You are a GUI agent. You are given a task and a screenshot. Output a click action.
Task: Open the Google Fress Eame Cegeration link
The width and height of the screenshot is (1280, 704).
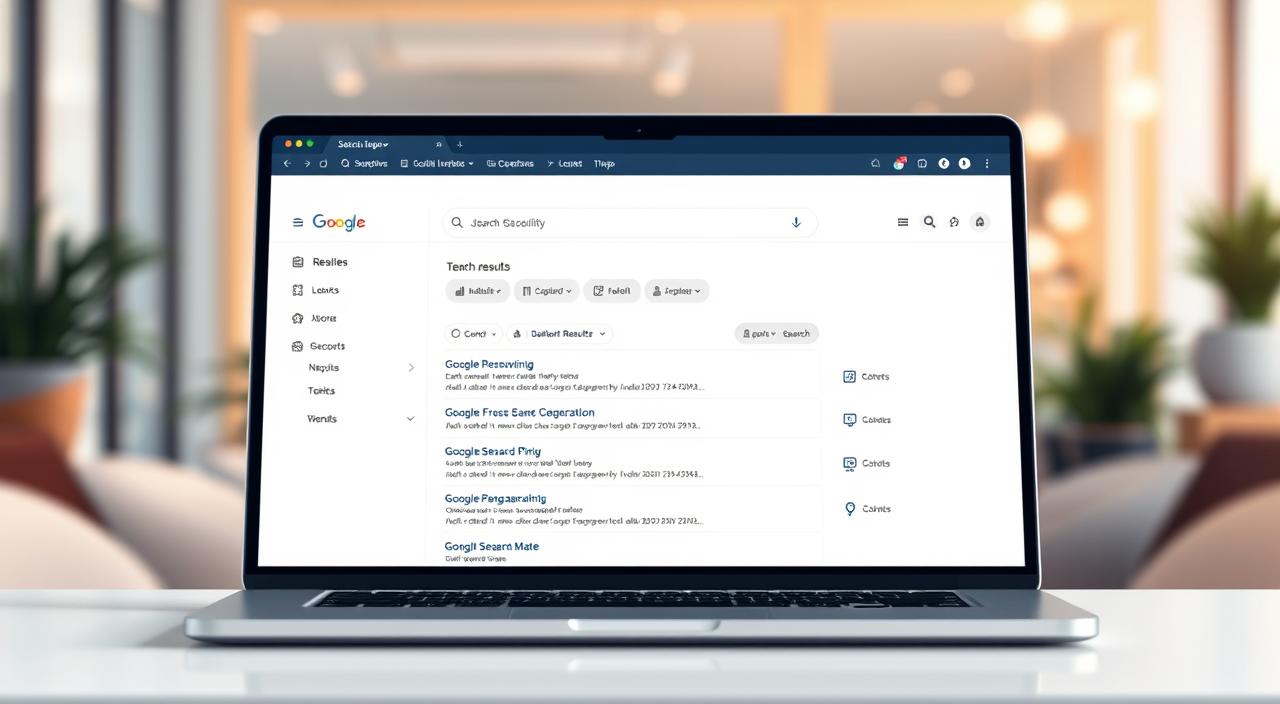tap(519, 413)
